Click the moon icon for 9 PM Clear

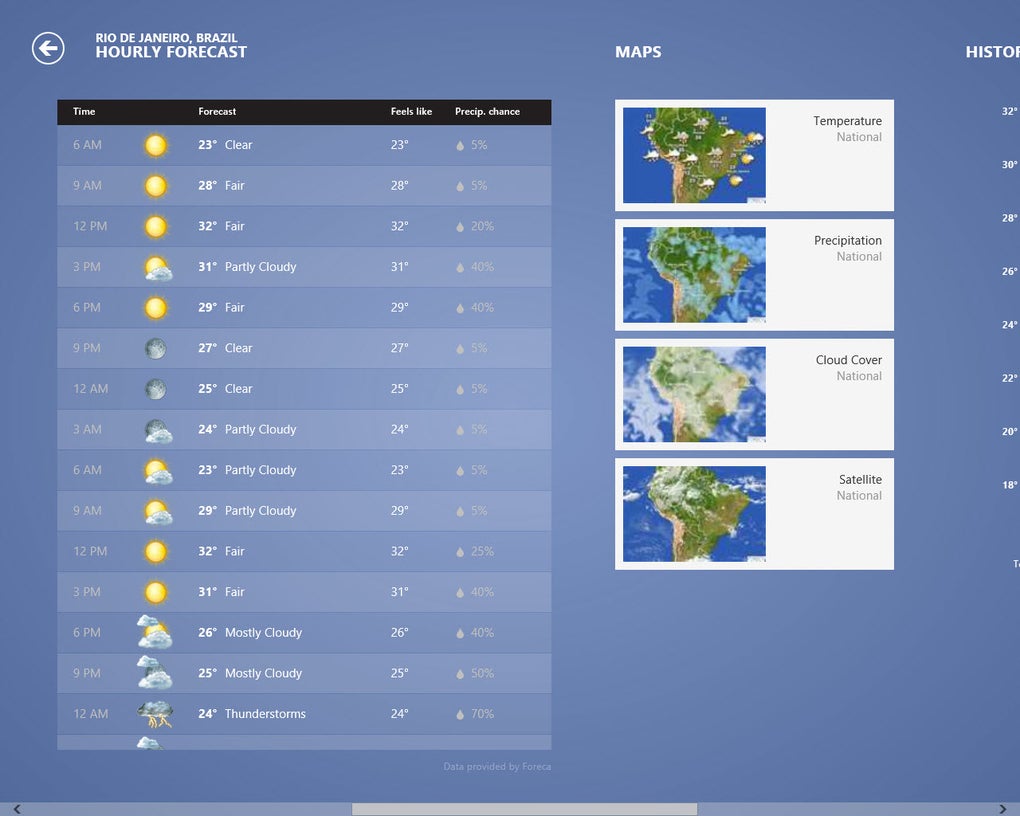click(155, 349)
